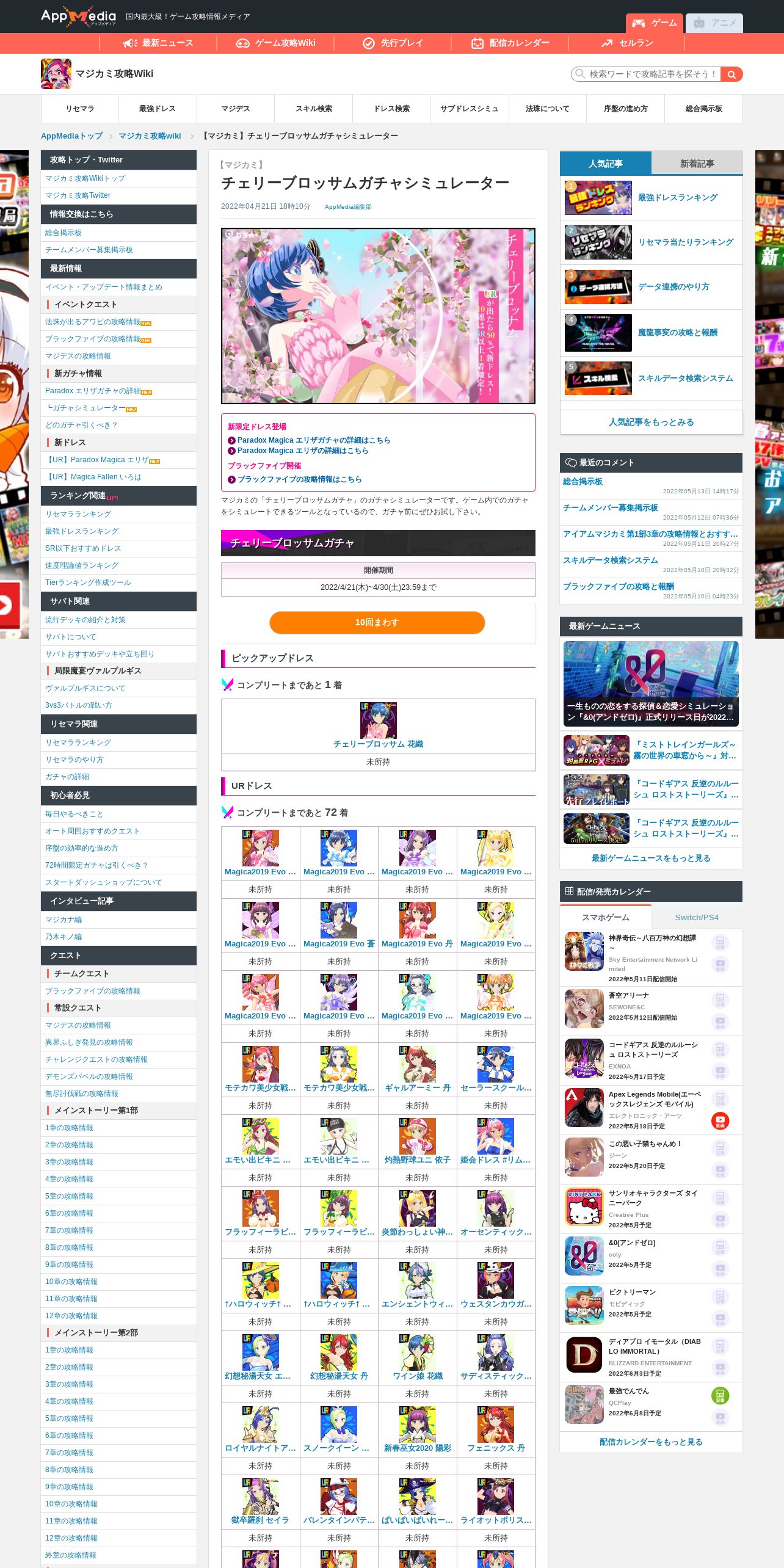
Task: Open ゲーム攻略Wiki in the orange bar
Action: (x=275, y=43)
